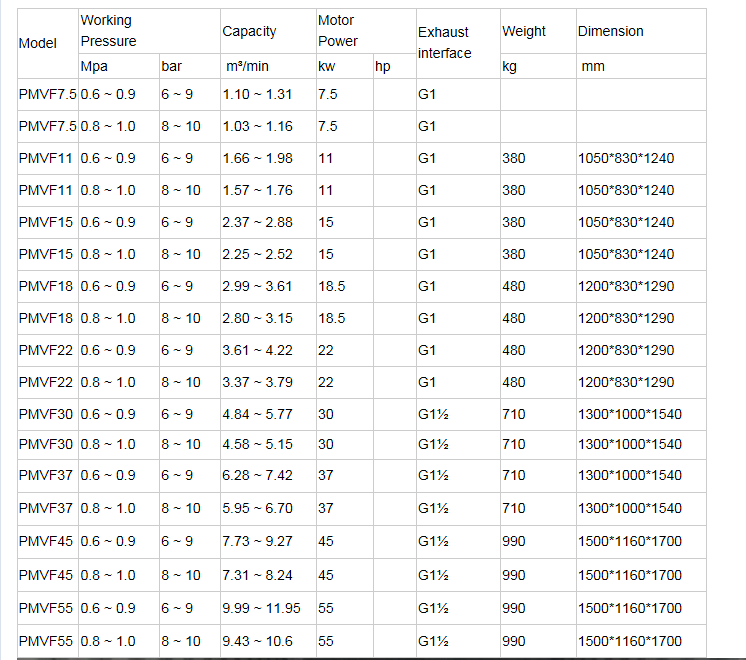Screen dimensions: 746x660
Task: Click the m³/min unit cell
Action: 246,66
